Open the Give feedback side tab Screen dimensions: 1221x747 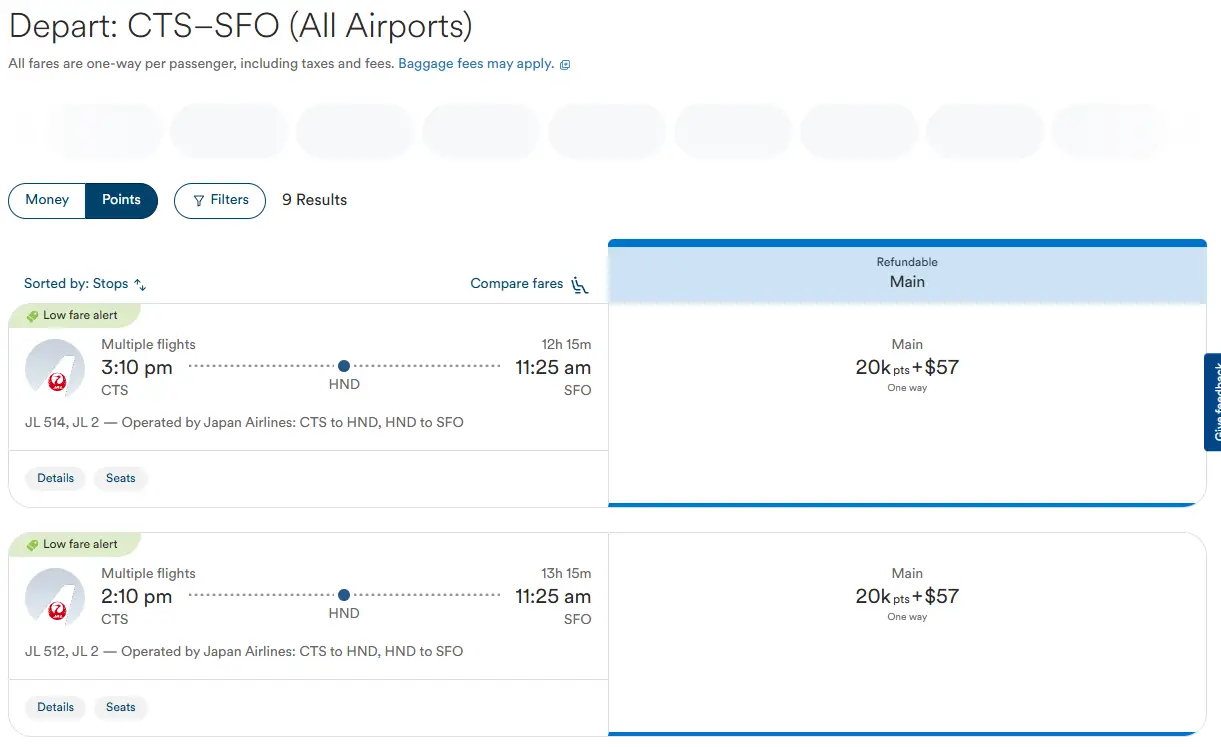[1213, 402]
